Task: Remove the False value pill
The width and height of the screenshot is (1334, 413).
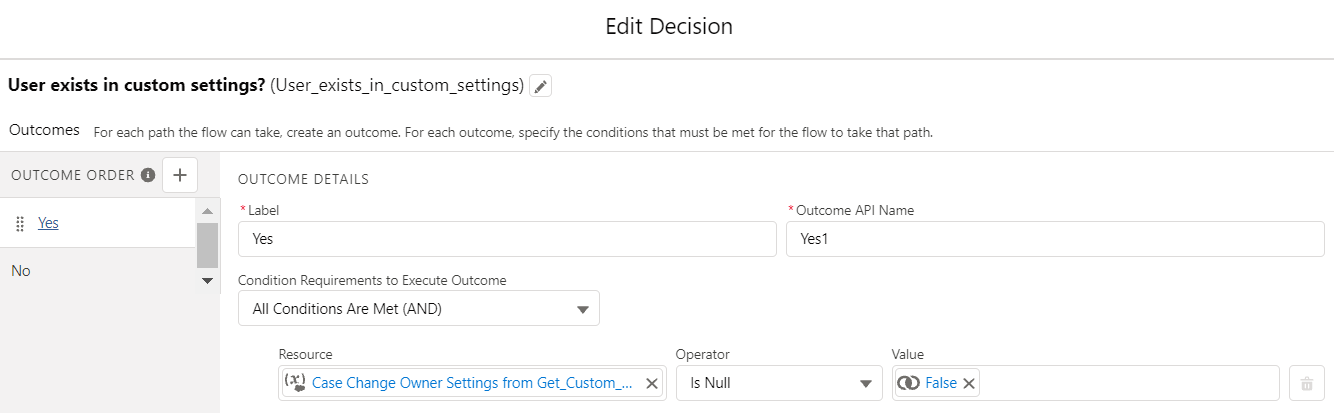Action: [x=969, y=383]
